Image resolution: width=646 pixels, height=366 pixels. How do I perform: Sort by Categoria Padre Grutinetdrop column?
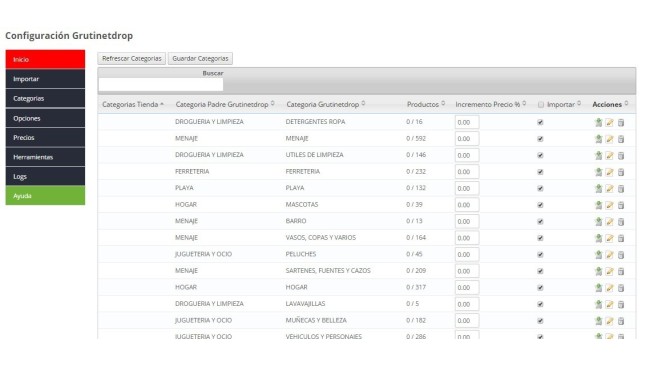(x=225, y=104)
